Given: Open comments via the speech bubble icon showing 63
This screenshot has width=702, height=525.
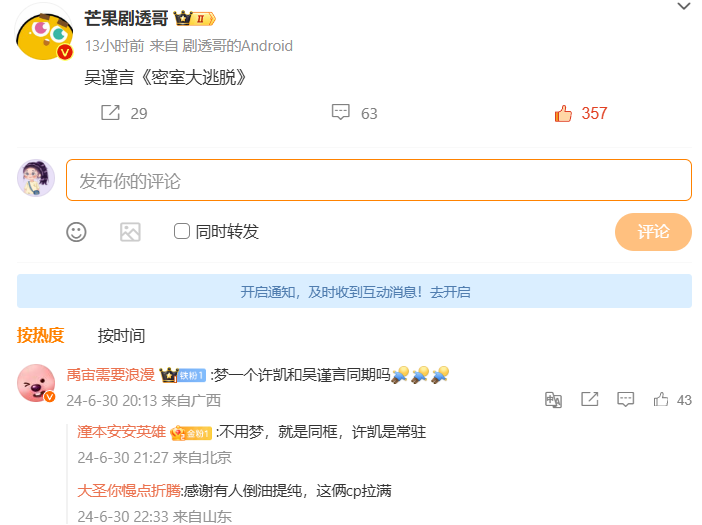Looking at the screenshot, I should coord(340,112).
